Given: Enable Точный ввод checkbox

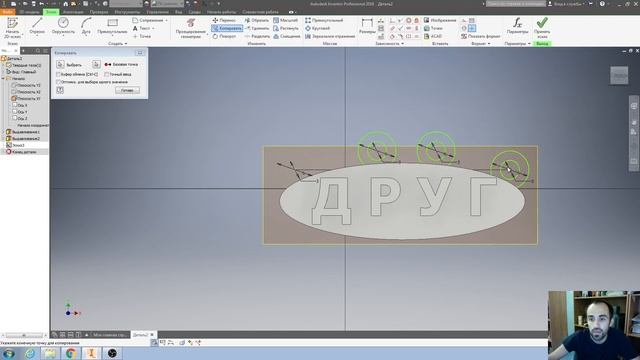Looking at the screenshot, I should (x=107, y=74).
